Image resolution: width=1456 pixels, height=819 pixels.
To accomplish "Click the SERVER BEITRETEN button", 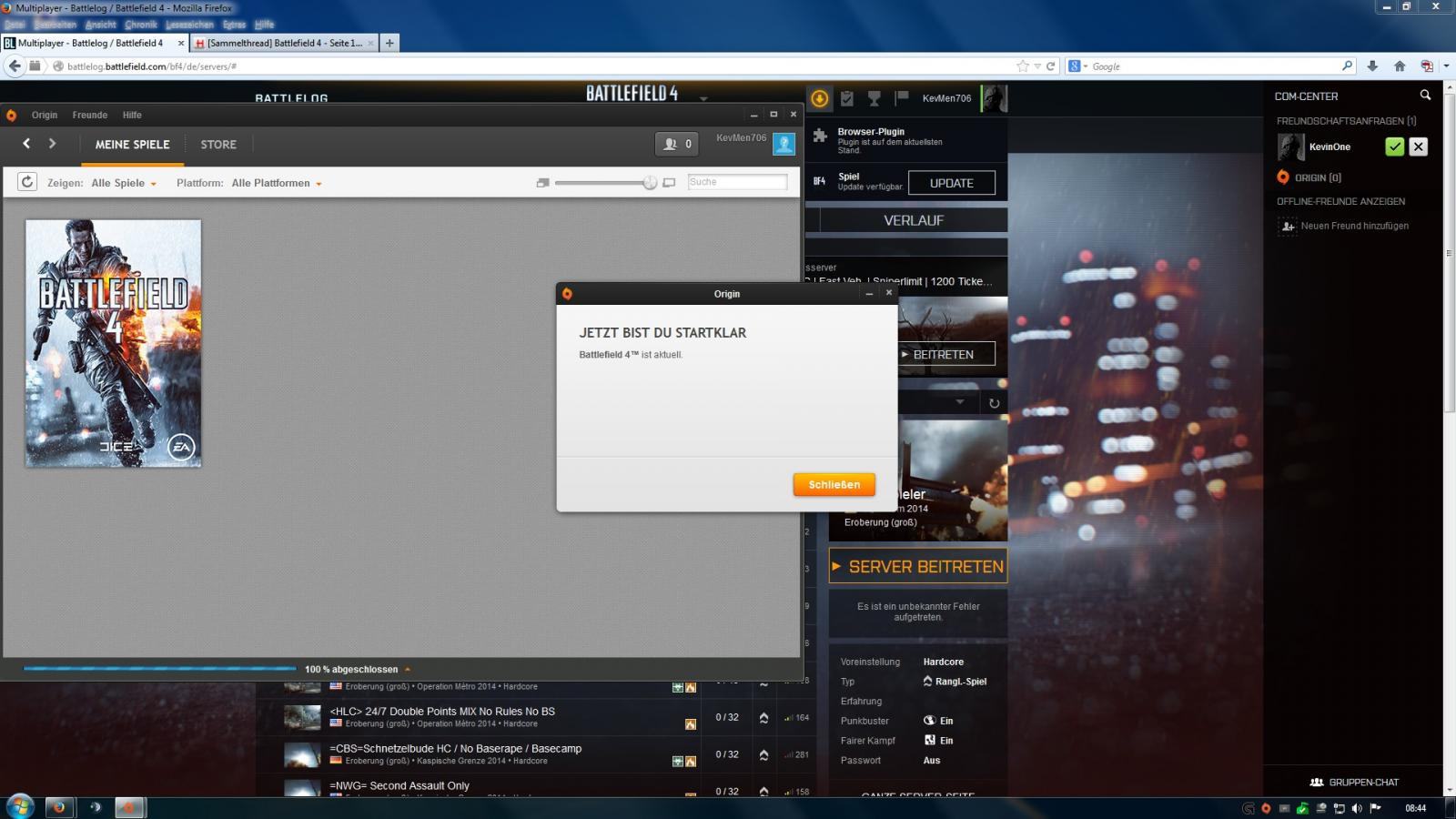I will (x=918, y=566).
